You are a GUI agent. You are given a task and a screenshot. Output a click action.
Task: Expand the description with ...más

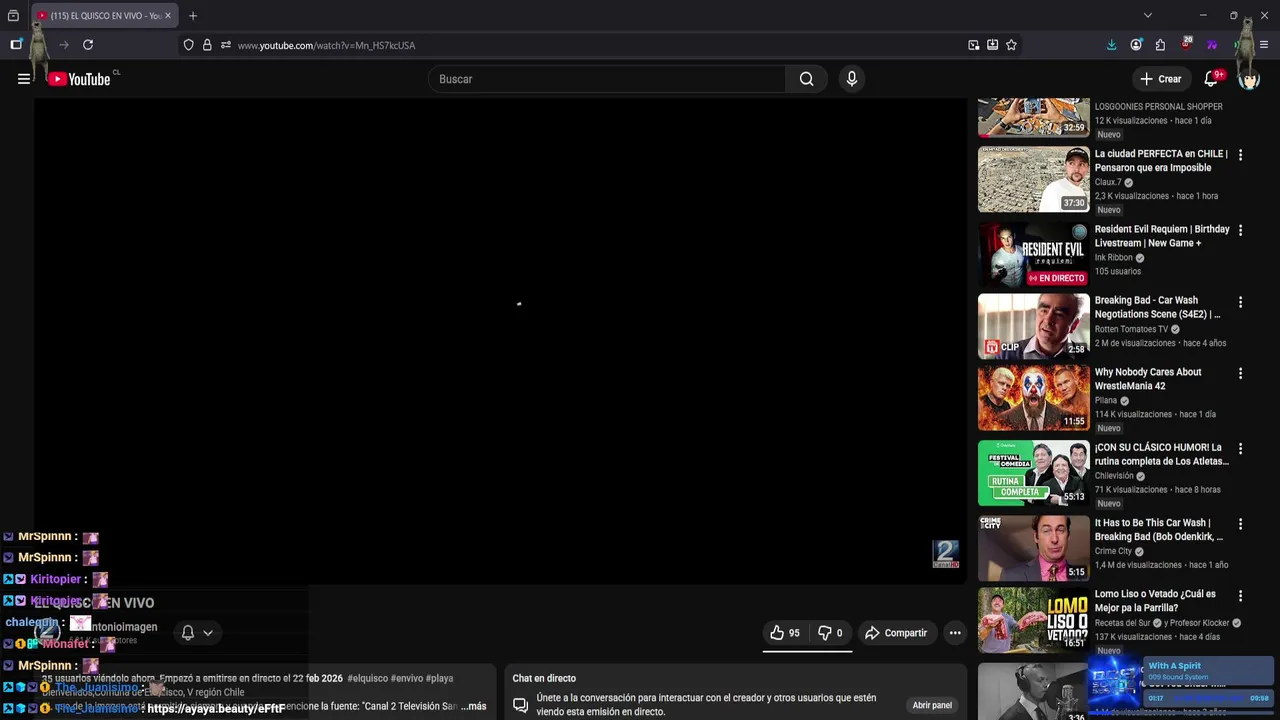point(473,706)
